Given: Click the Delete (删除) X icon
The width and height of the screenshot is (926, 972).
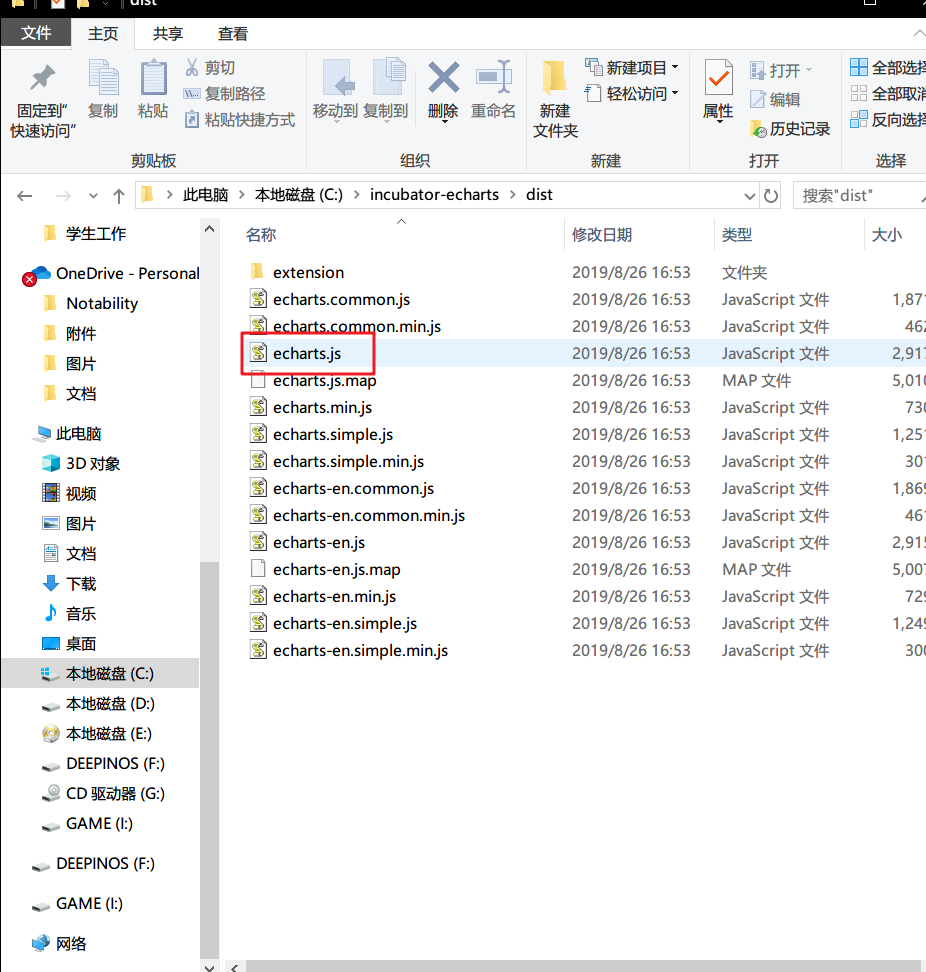Looking at the screenshot, I should [443, 77].
